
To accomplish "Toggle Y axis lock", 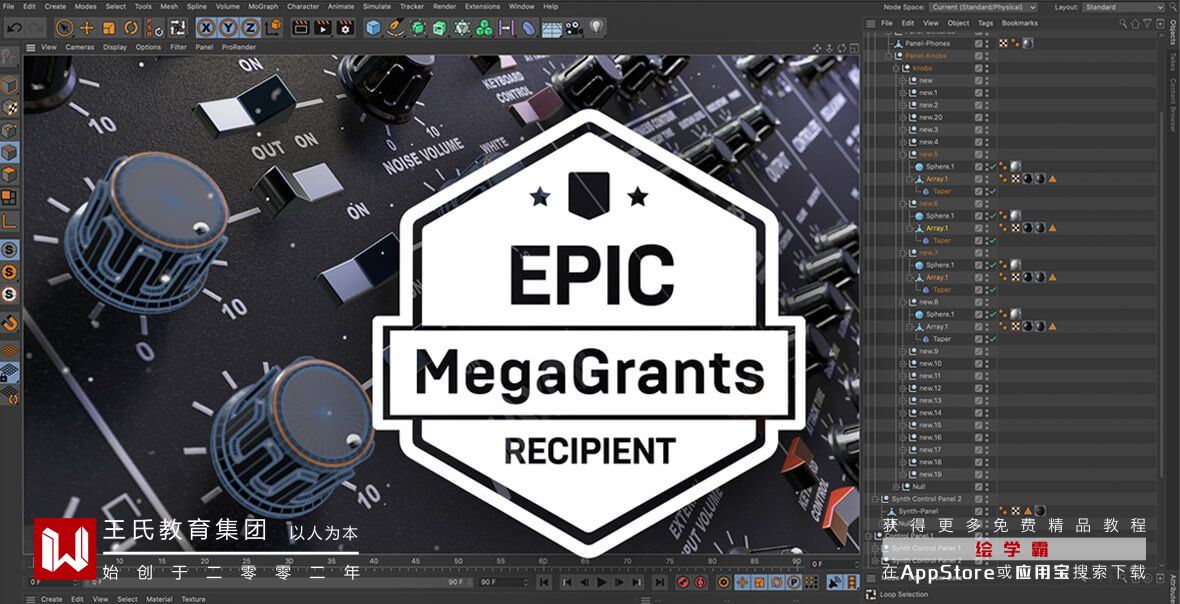I will [227, 29].
